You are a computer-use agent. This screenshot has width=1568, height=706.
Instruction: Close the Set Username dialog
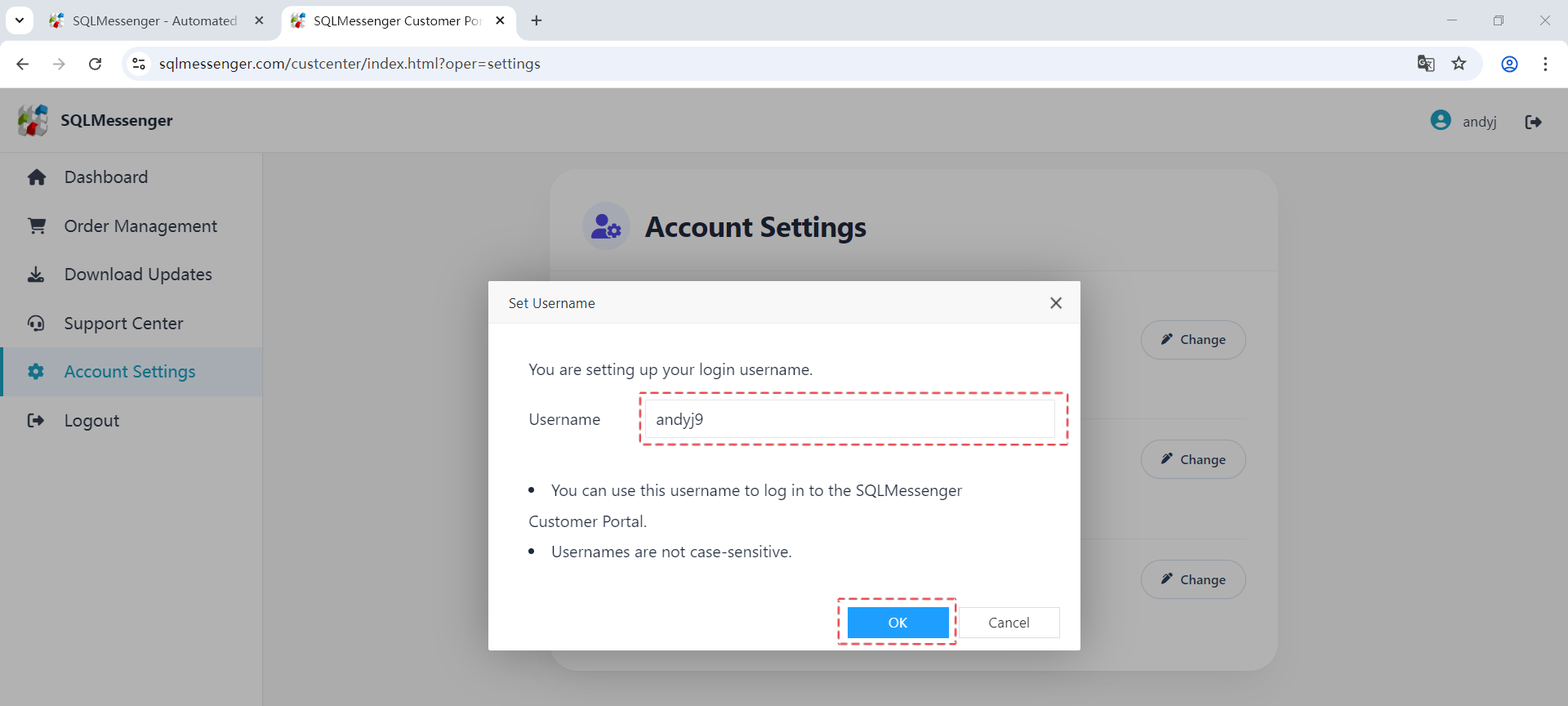[x=1056, y=303]
